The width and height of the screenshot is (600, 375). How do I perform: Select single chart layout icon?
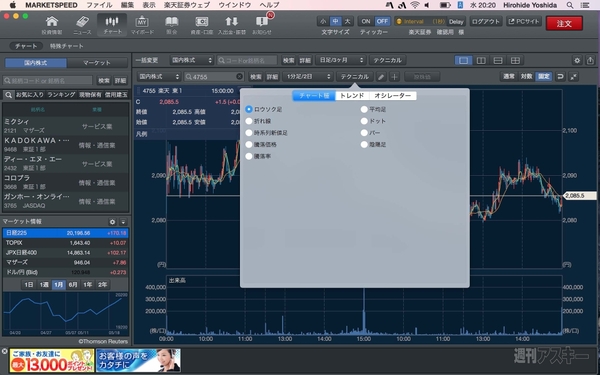tap(463, 60)
